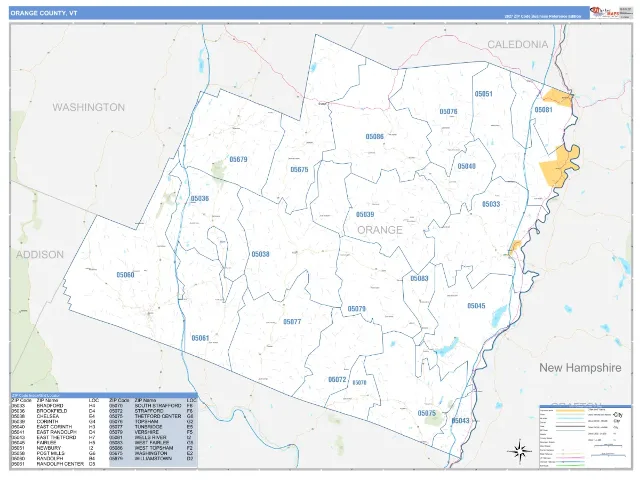The width and height of the screenshot is (640, 480).
Task: Click the New Hampshire state label
Action: [x=580, y=368]
